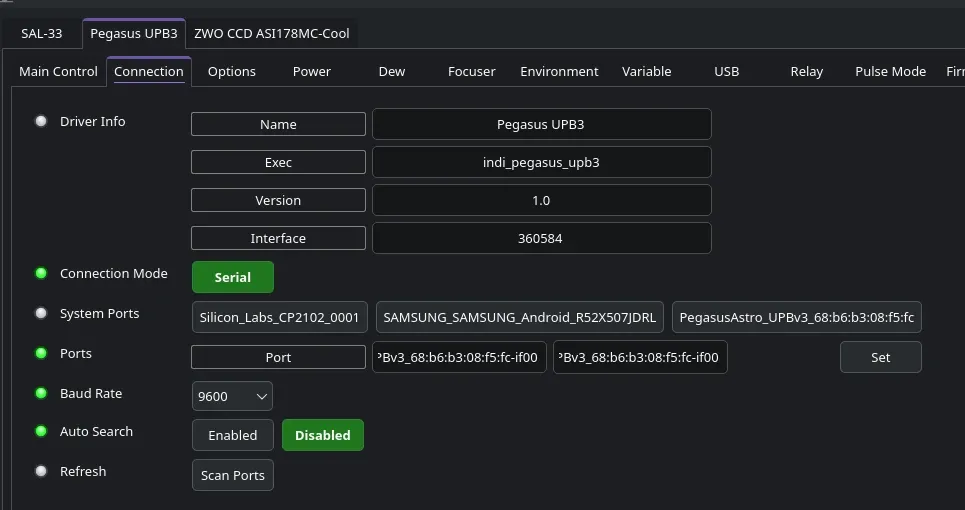Click the Connection Mode status light

tap(41, 273)
